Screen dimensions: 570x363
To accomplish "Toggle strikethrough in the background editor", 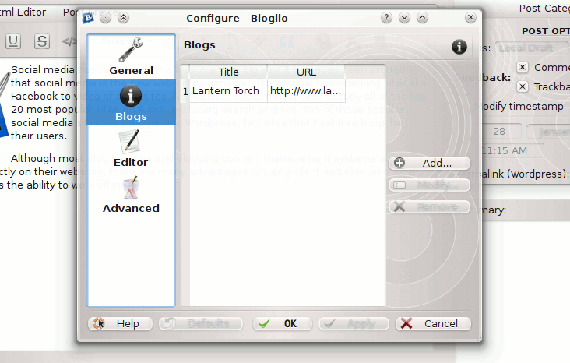I will point(41,41).
